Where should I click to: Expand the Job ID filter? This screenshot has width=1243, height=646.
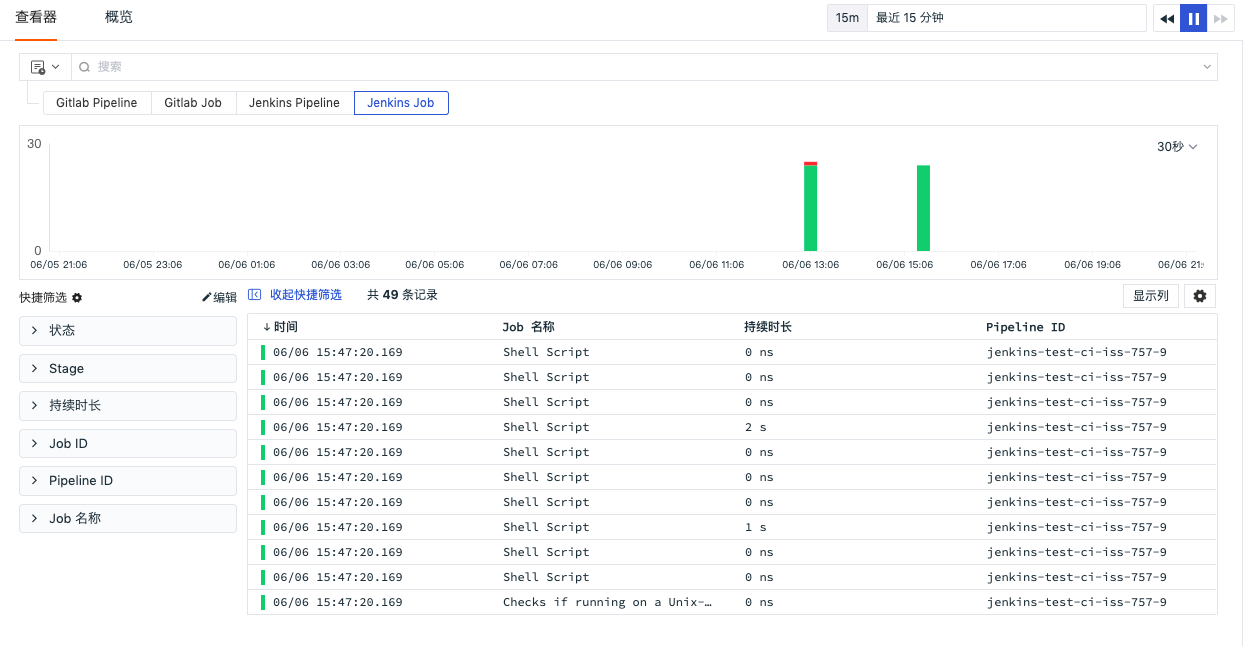[128, 444]
